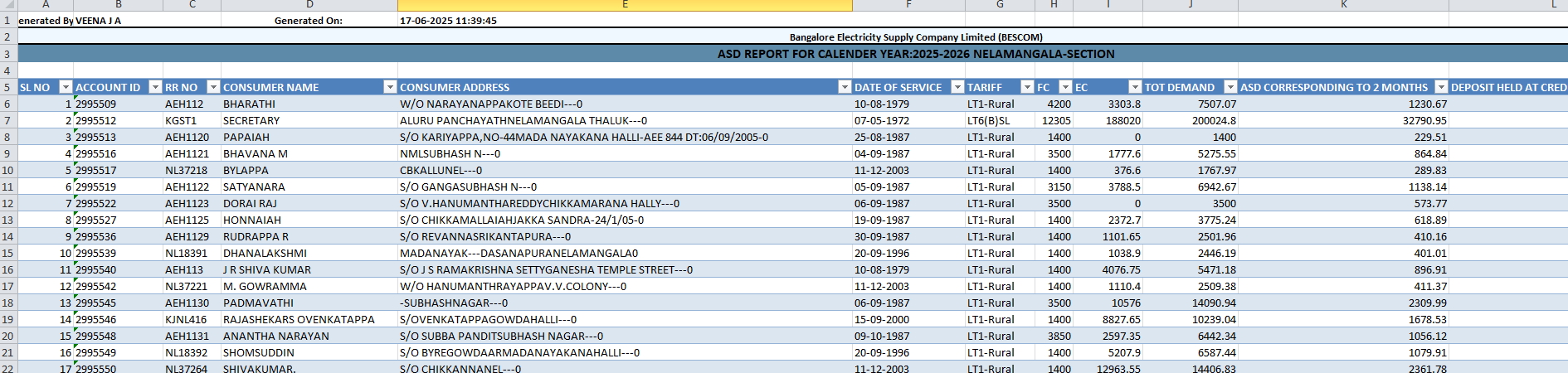
Task: Select column C header
Action: [x=192, y=5]
